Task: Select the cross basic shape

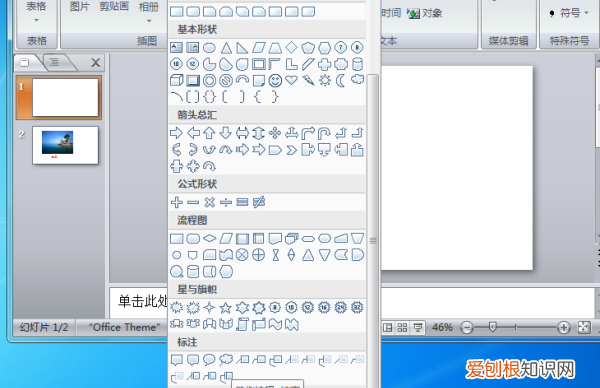Action: (324, 64)
